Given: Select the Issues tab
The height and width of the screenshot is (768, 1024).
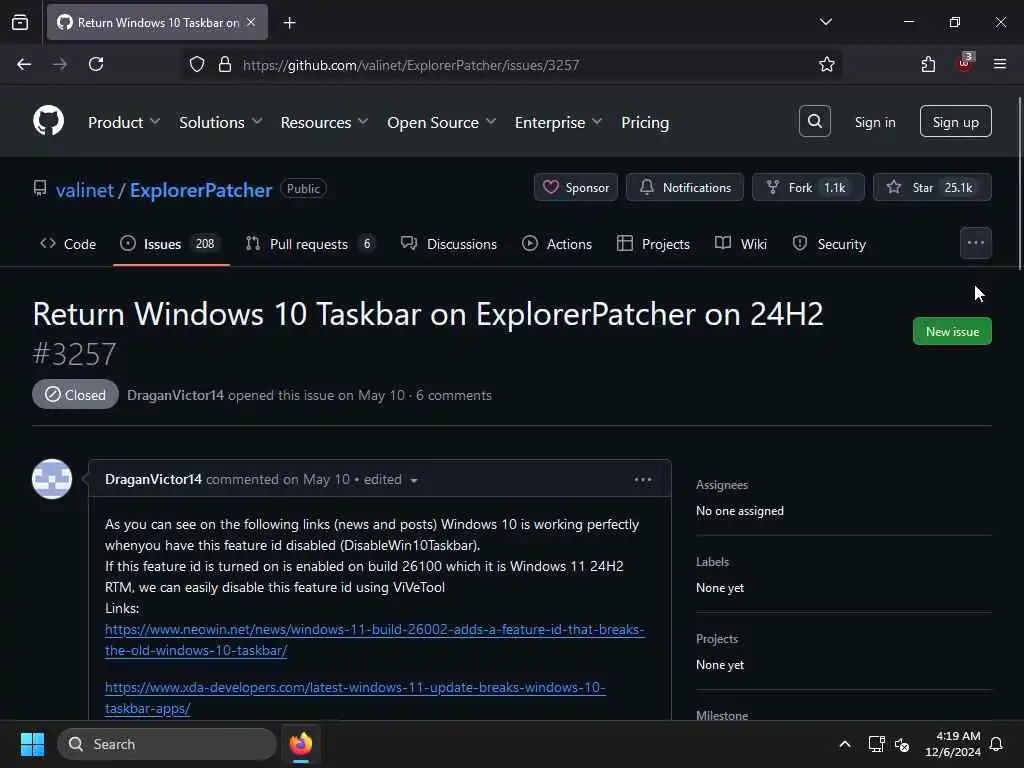Looking at the screenshot, I should pos(171,244).
